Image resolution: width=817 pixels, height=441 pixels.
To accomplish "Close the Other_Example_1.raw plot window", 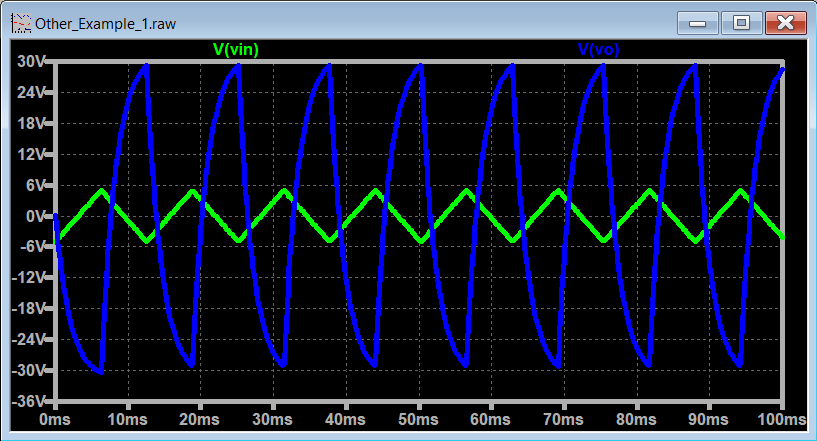I will (785, 22).
